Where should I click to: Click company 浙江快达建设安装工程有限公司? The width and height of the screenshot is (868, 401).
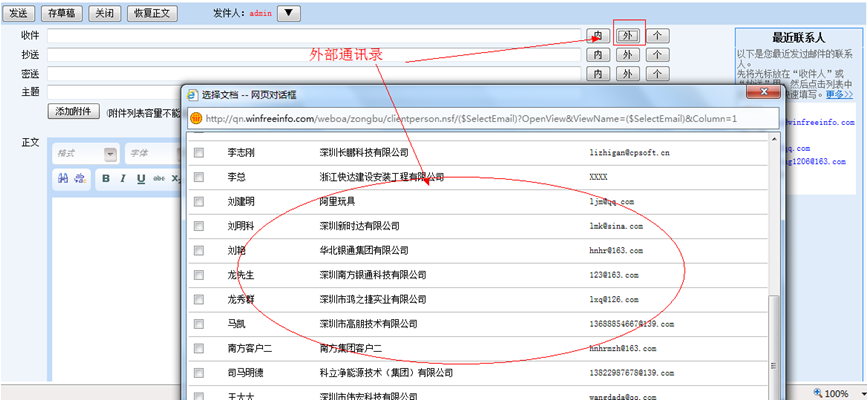[x=381, y=177]
